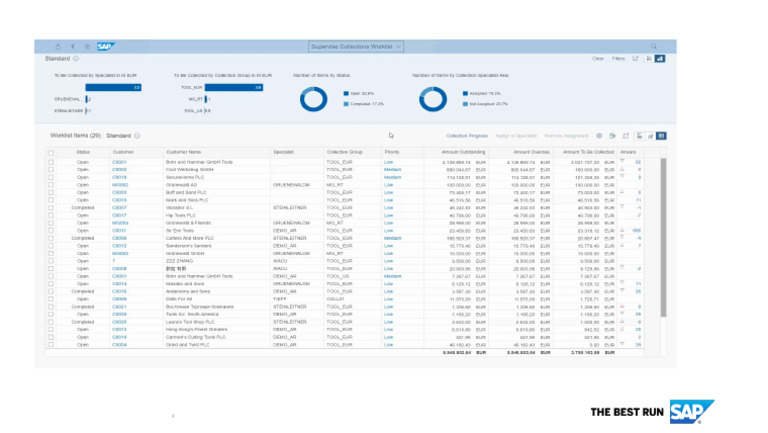Open customer link in Cool Werkzeug GmbH row
Screen dimensions: 768x433
pos(119,169)
